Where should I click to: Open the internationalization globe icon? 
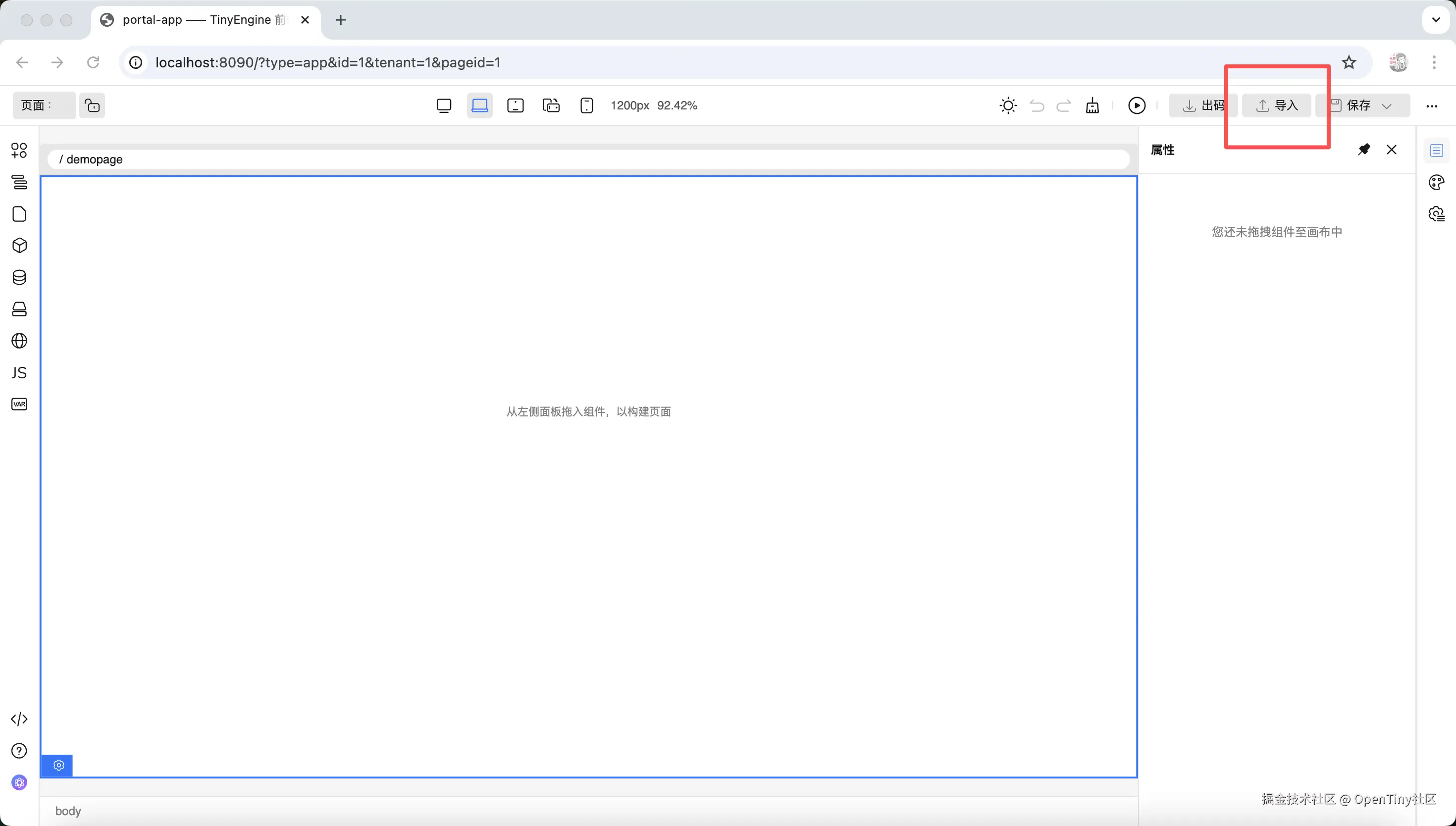coord(19,341)
